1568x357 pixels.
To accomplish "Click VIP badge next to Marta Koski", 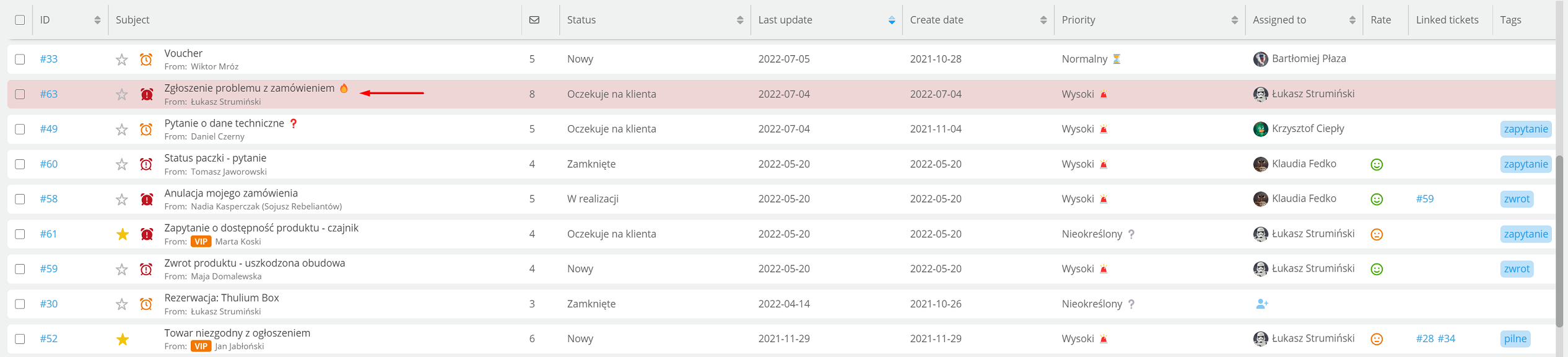I will pyautogui.click(x=201, y=242).
